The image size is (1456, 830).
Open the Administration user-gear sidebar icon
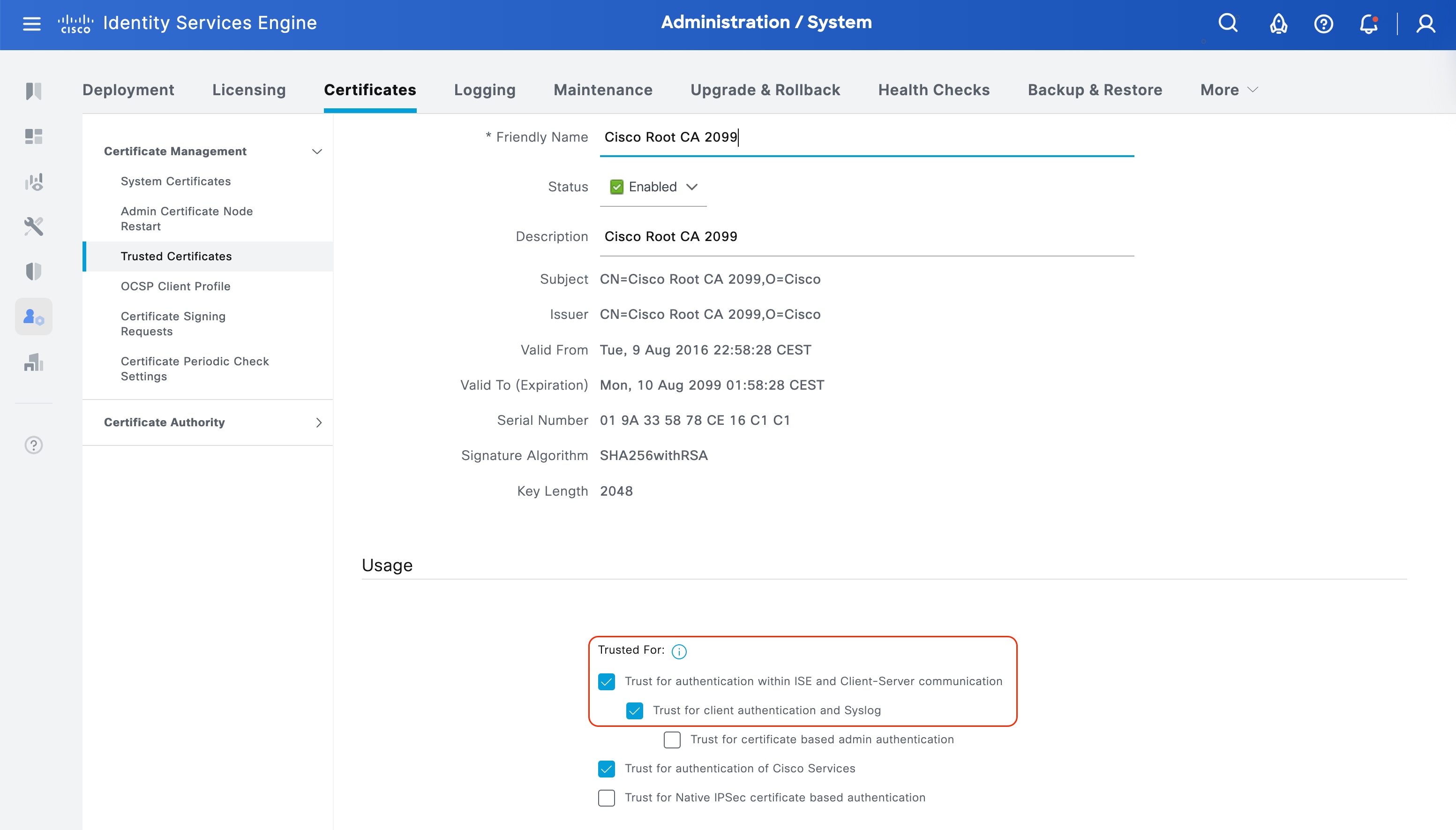pos(34,317)
